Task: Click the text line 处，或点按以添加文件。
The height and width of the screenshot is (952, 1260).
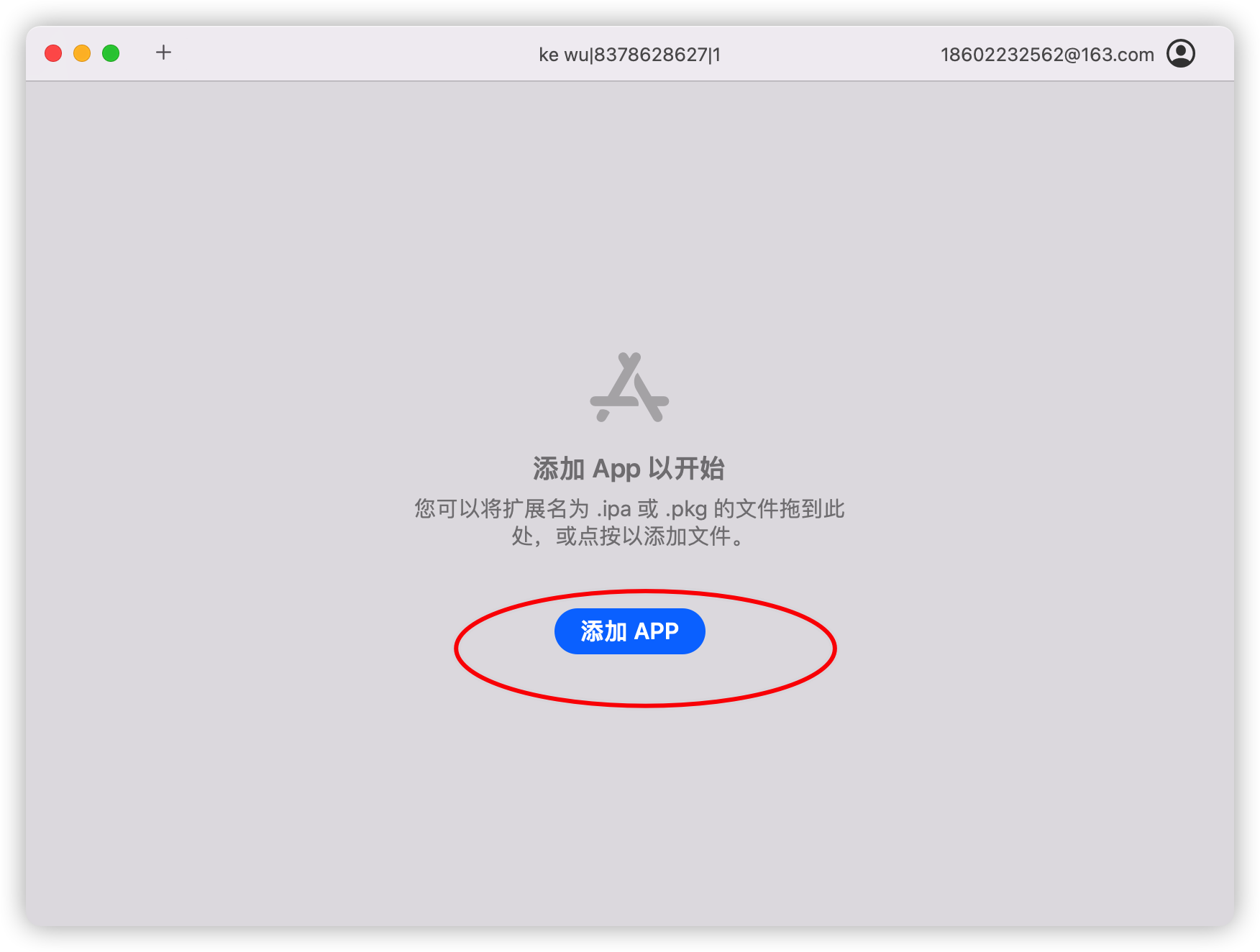Action: (x=629, y=536)
